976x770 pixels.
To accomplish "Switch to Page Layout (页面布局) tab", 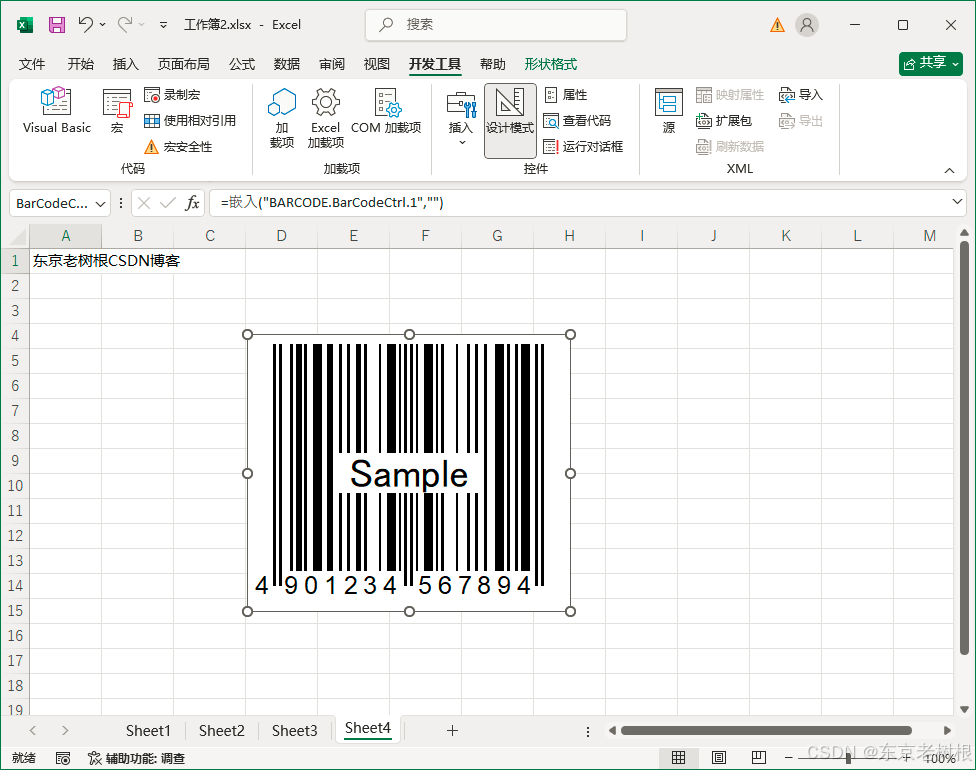I will [x=184, y=64].
